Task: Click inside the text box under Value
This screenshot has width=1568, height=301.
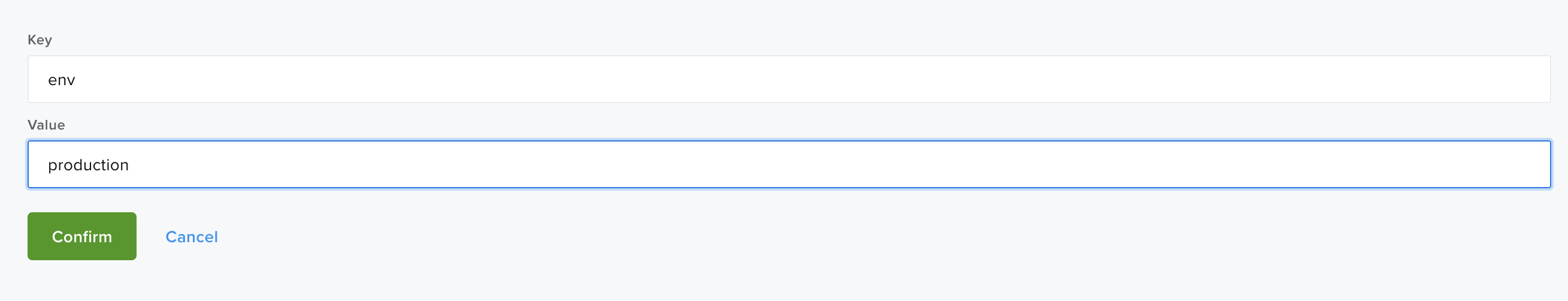Action: click(788, 164)
